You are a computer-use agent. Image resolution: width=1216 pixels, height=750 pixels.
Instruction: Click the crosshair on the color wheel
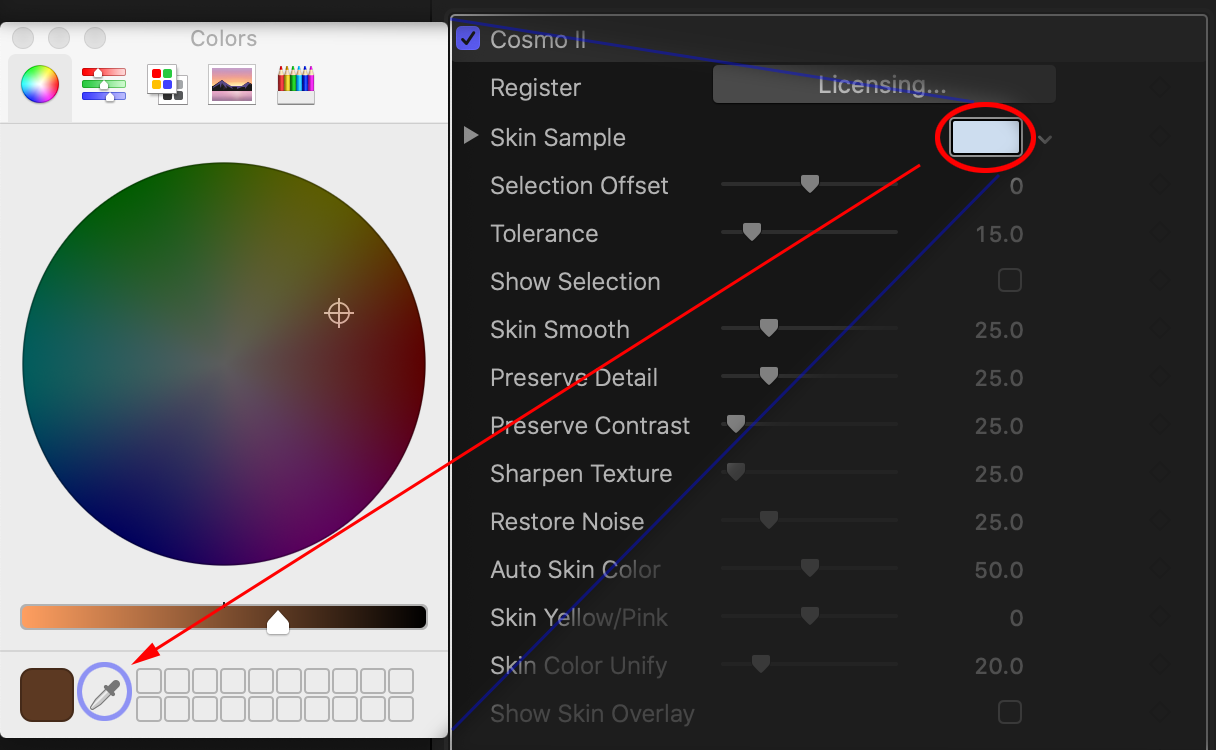339,313
